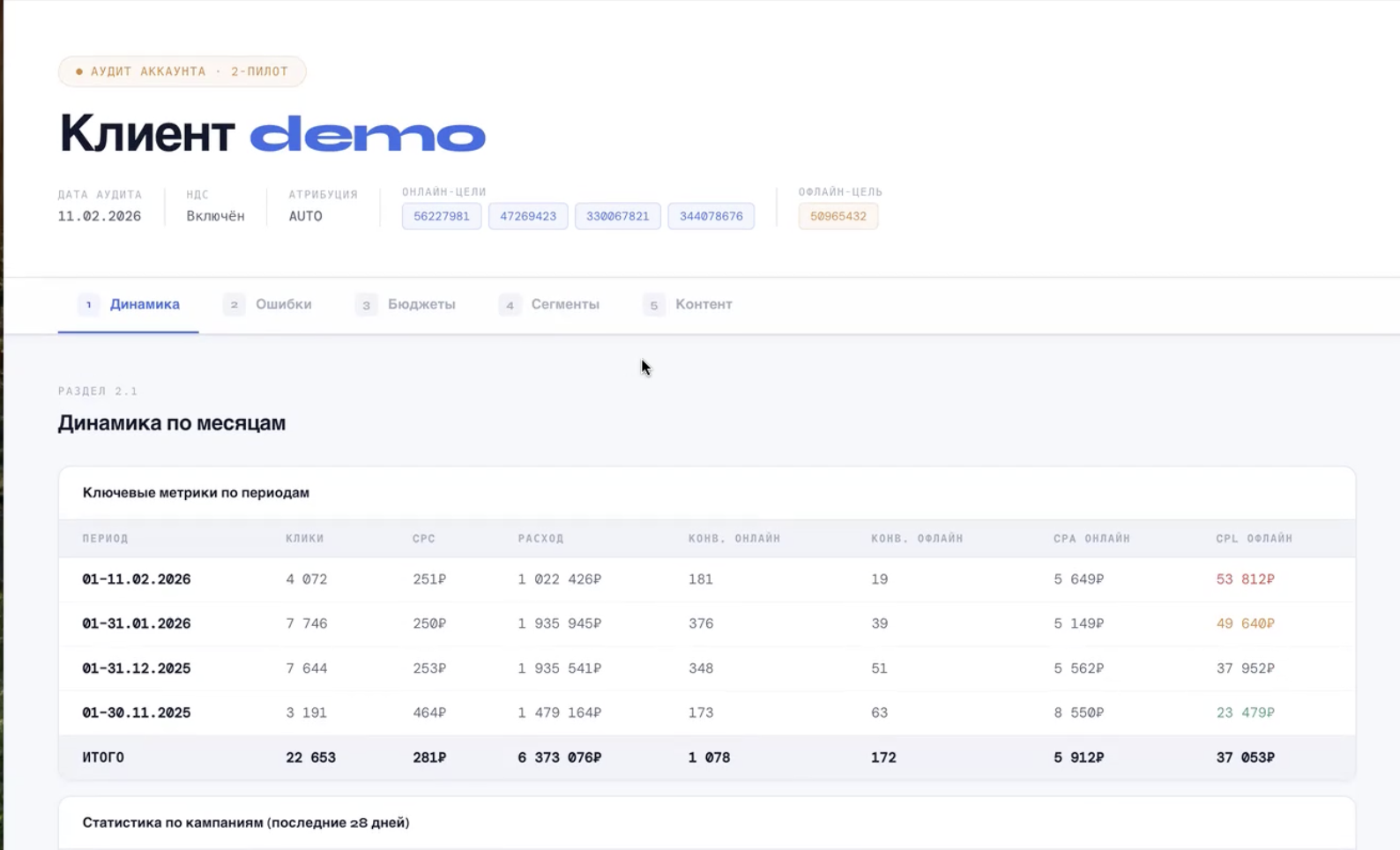Image resolution: width=1400 pixels, height=850 pixels.
Task: Click the Расход column header
Action: coord(540,538)
